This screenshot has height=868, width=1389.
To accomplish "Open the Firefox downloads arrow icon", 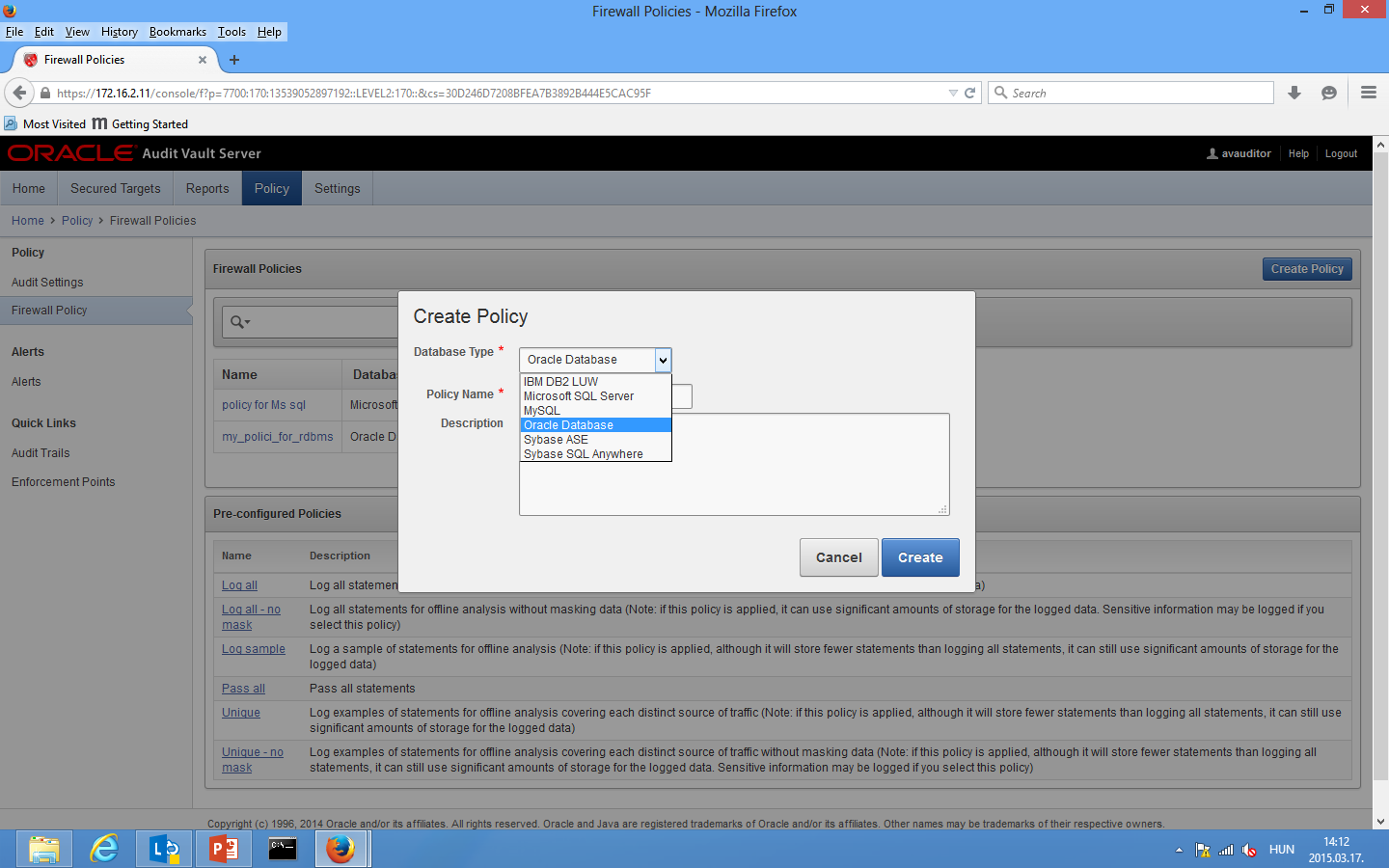I will 1294,93.
